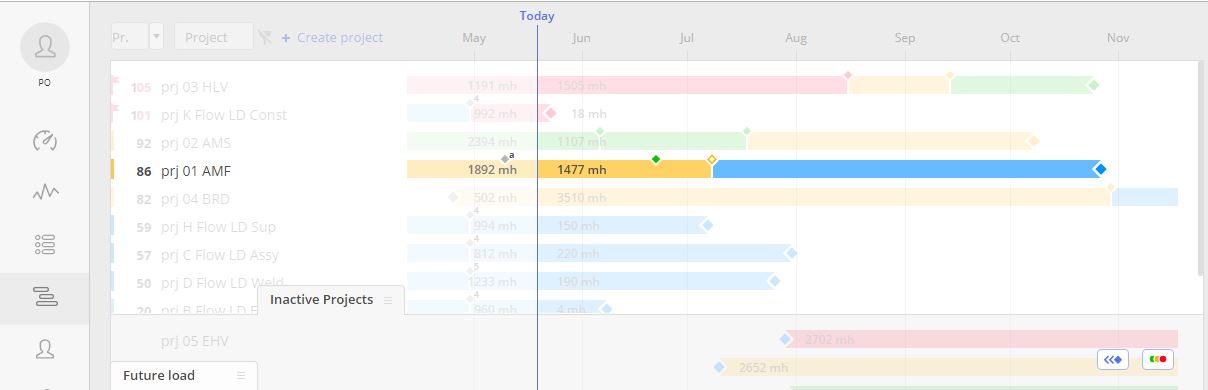Open the Pr. priority dropdown arrow
Viewport: 1208px width, 390px height.
coord(156,37)
